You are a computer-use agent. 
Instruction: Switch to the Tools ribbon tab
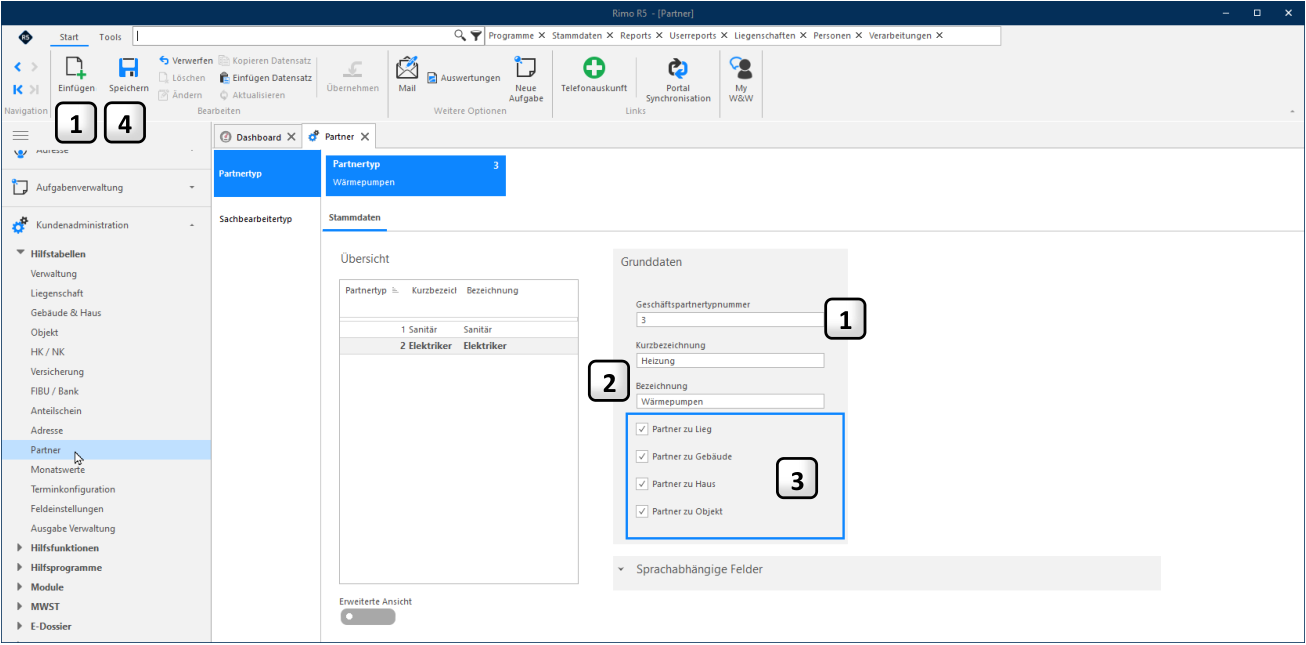click(110, 37)
